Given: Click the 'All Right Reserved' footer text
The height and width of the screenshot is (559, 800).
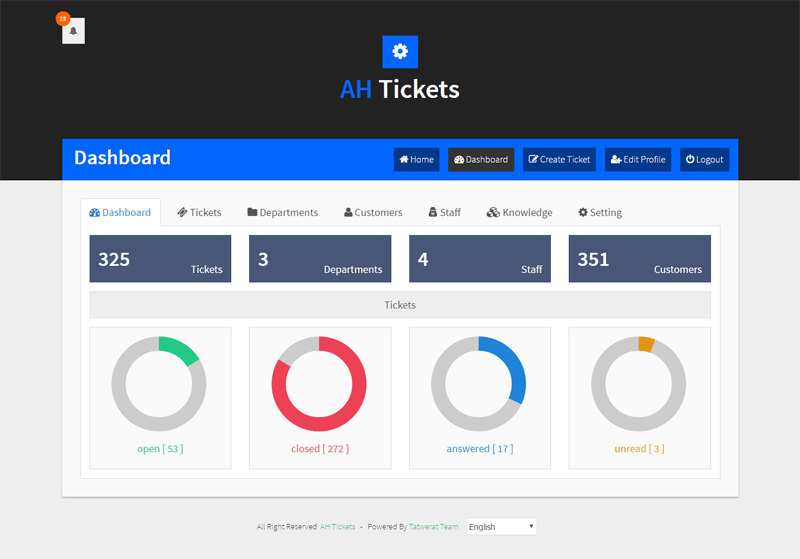Looking at the screenshot, I should tap(287, 527).
